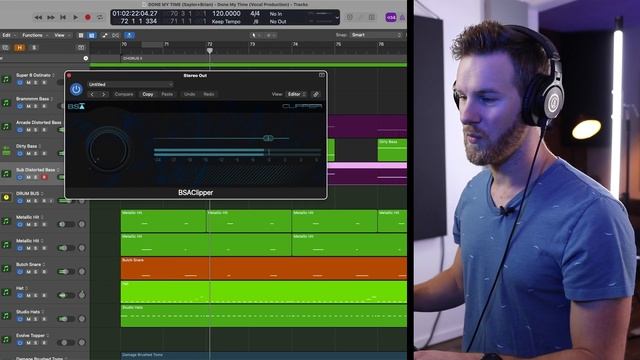The image size is (640, 360).
Task: Click the BSAClipper horizontal slider handle
Action: [x=268, y=138]
